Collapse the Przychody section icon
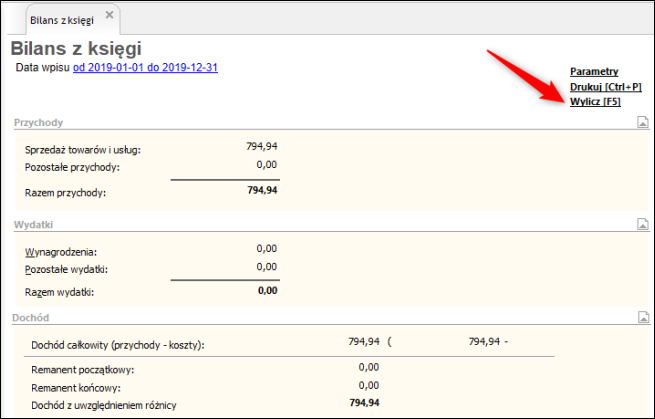Image resolution: width=655 pixels, height=419 pixels. (642, 122)
